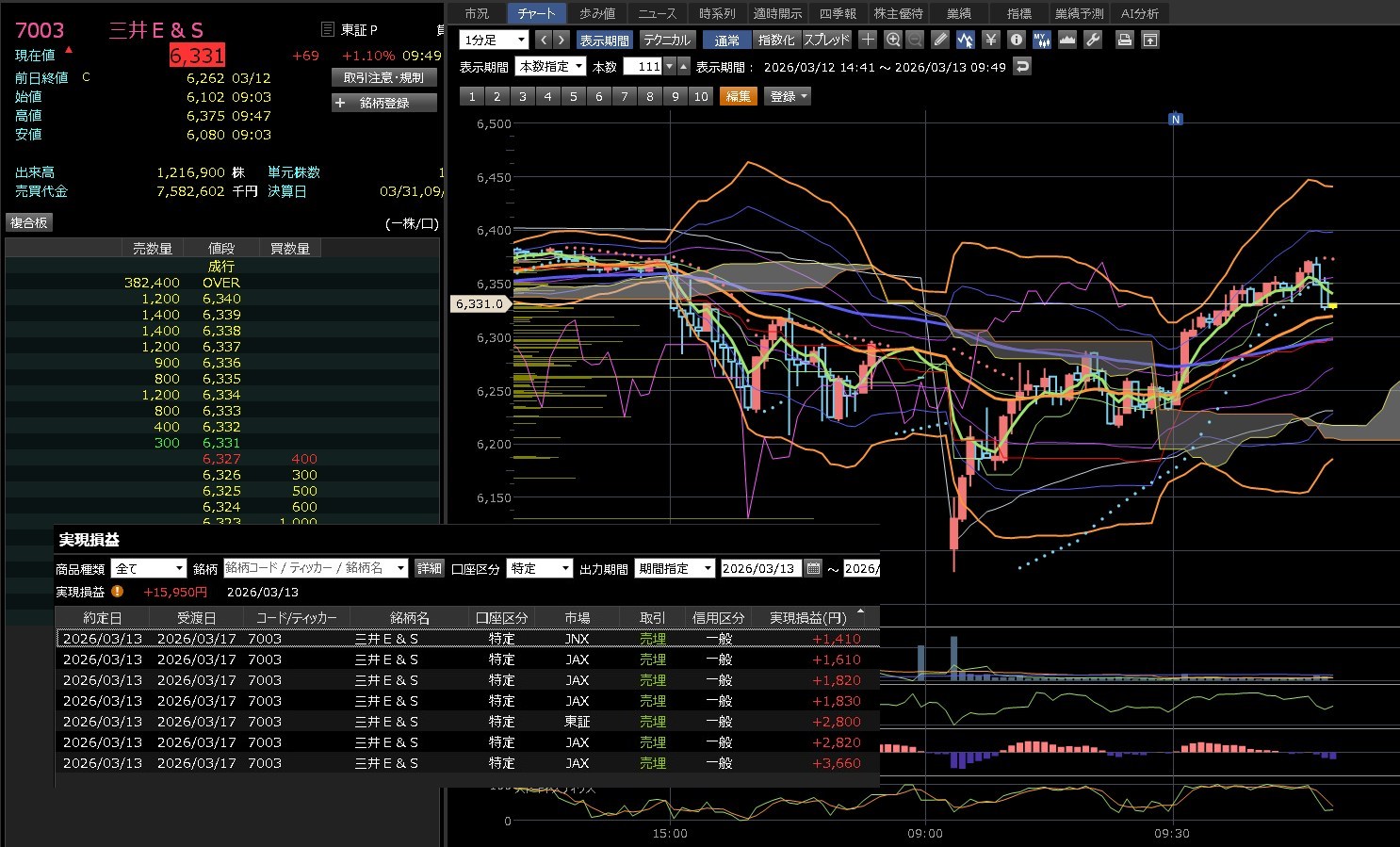Click the zoom-in magnifier icon on chart toolbar
This screenshot has width=1400, height=847.
893,40
